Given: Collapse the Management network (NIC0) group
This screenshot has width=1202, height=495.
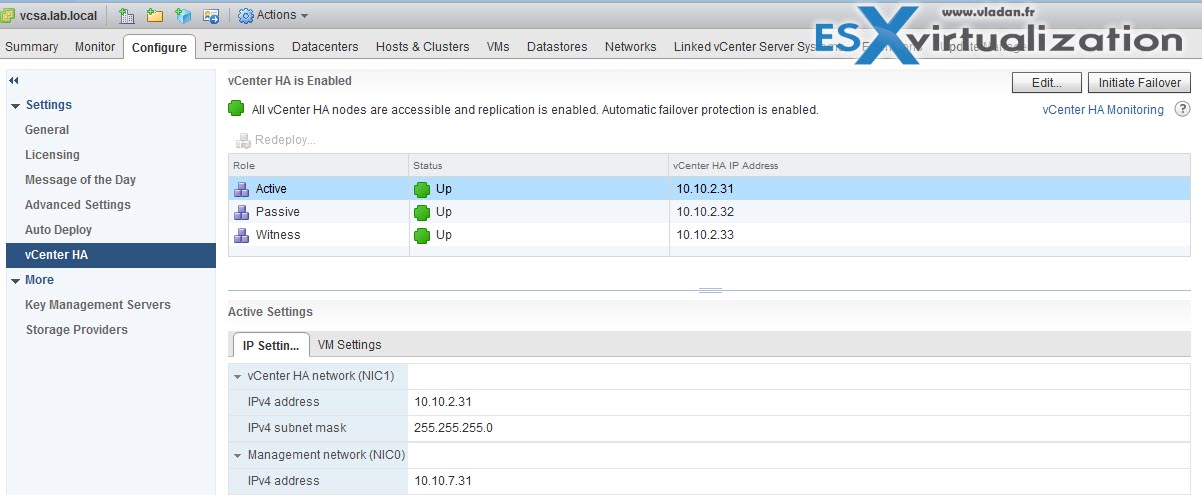Looking at the screenshot, I should (x=238, y=455).
